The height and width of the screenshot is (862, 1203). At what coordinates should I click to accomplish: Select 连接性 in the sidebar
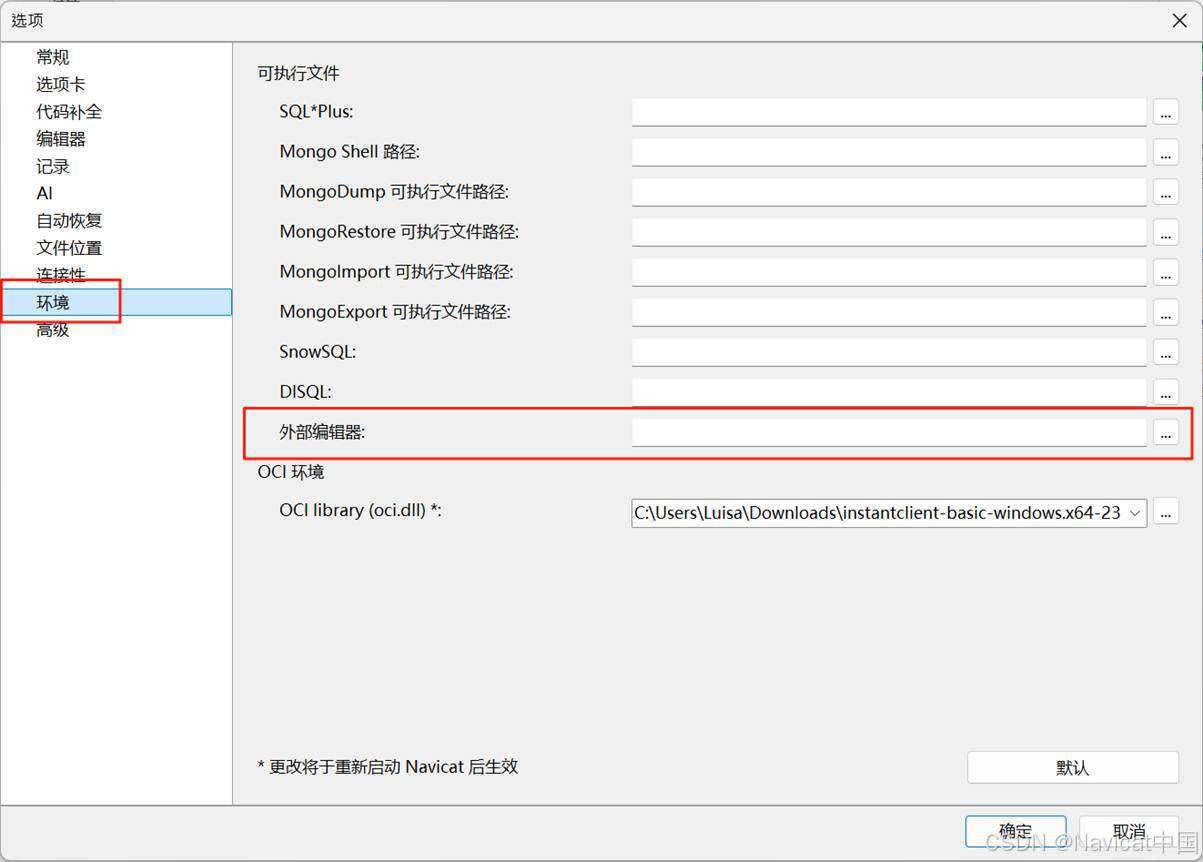61,274
